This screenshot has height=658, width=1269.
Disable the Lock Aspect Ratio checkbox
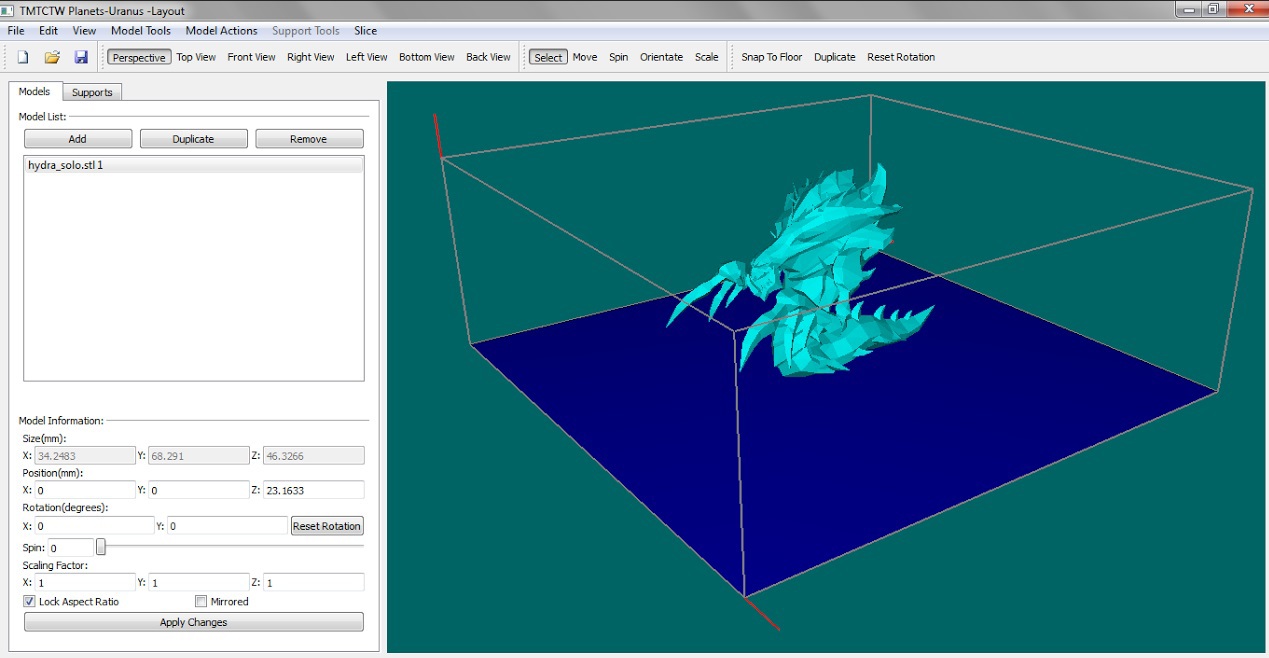coord(30,602)
